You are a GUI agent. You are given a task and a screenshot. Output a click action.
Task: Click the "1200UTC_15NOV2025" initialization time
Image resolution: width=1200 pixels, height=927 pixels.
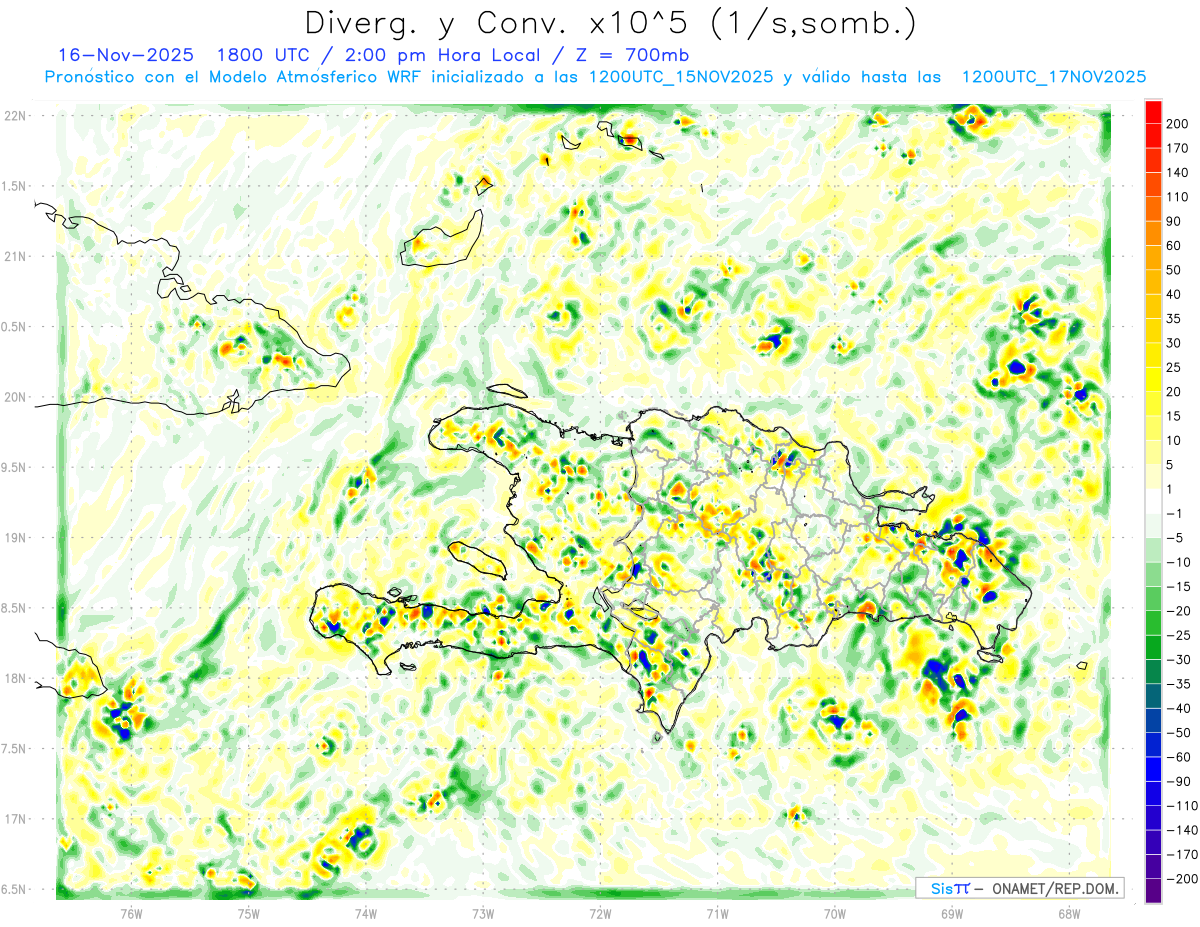coord(681,77)
